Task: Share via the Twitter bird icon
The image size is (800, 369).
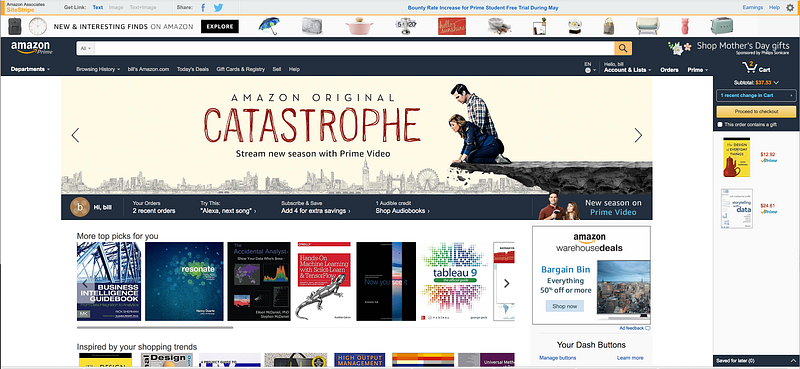Action: point(218,8)
